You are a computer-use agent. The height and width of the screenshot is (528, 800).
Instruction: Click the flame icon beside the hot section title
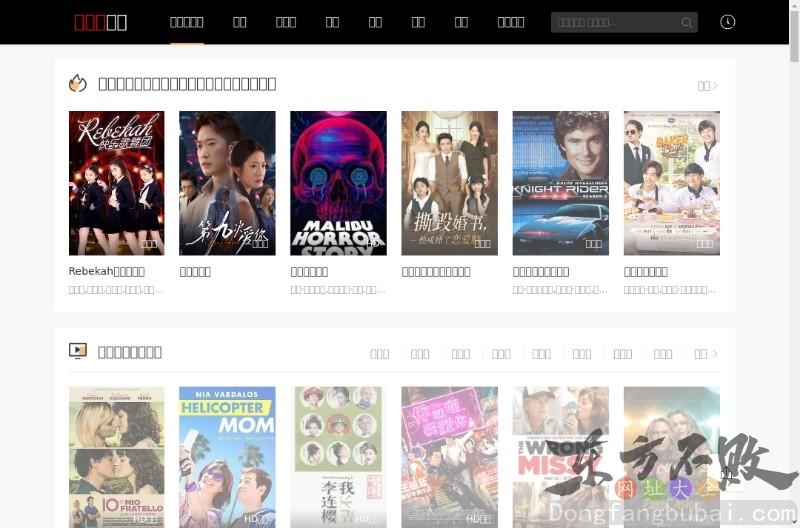(77, 83)
